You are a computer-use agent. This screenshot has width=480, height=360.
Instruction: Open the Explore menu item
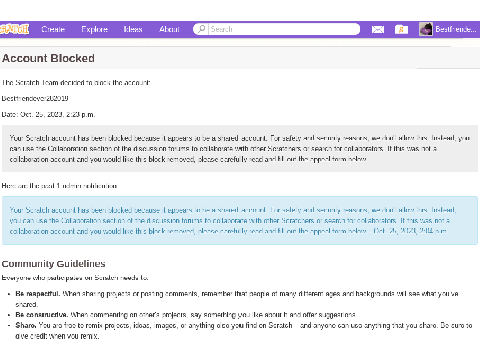pyautogui.click(x=95, y=29)
